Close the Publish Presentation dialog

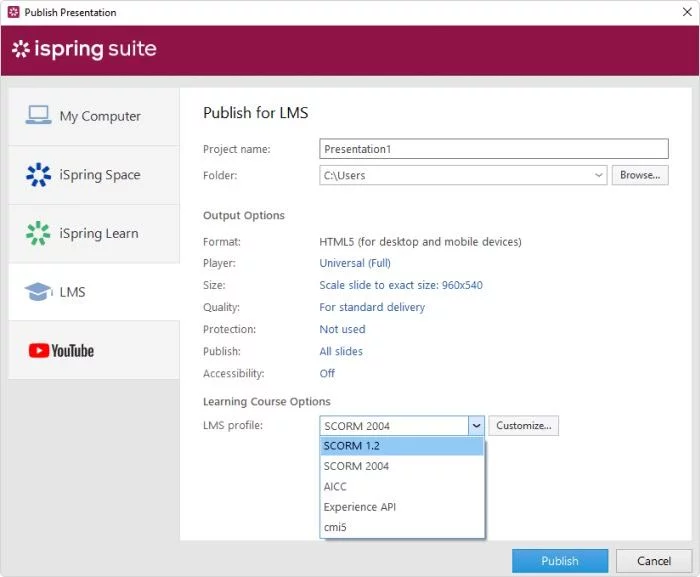(x=687, y=12)
